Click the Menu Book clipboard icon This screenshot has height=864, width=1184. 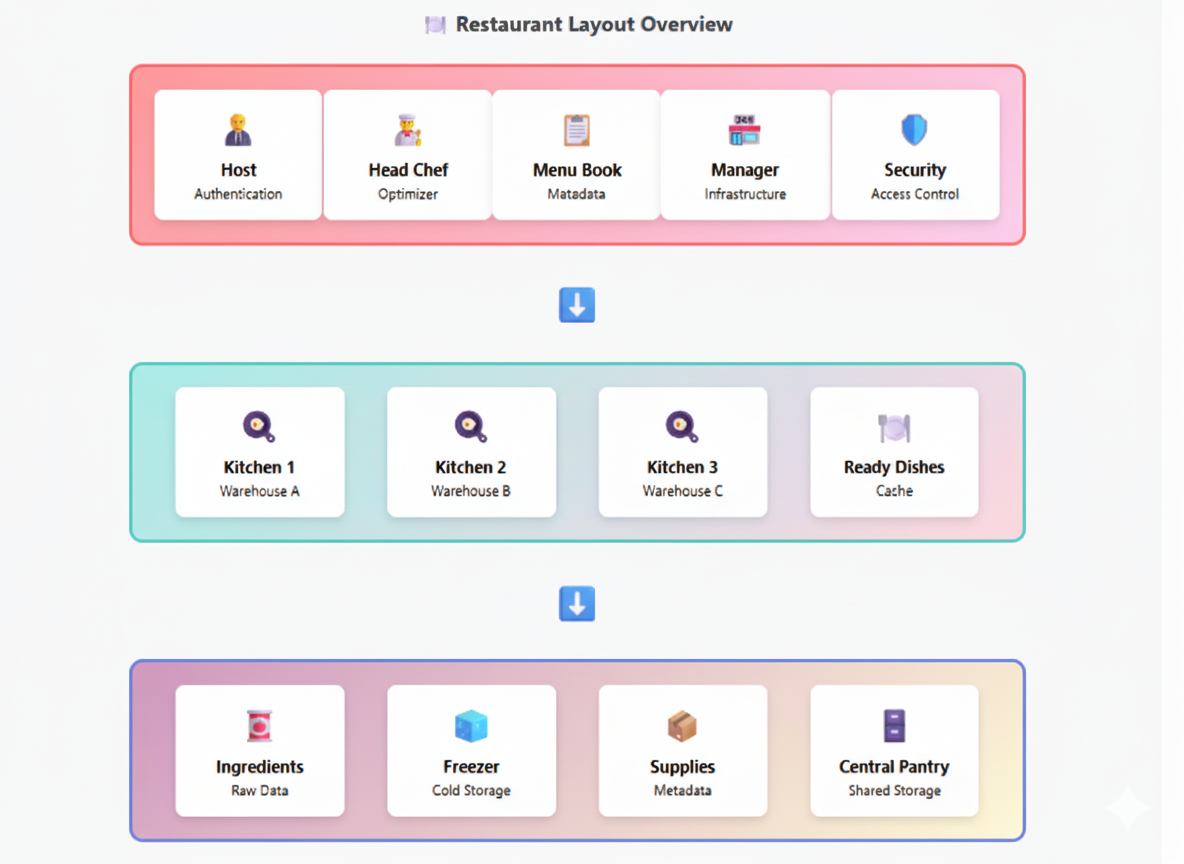[x=577, y=130]
